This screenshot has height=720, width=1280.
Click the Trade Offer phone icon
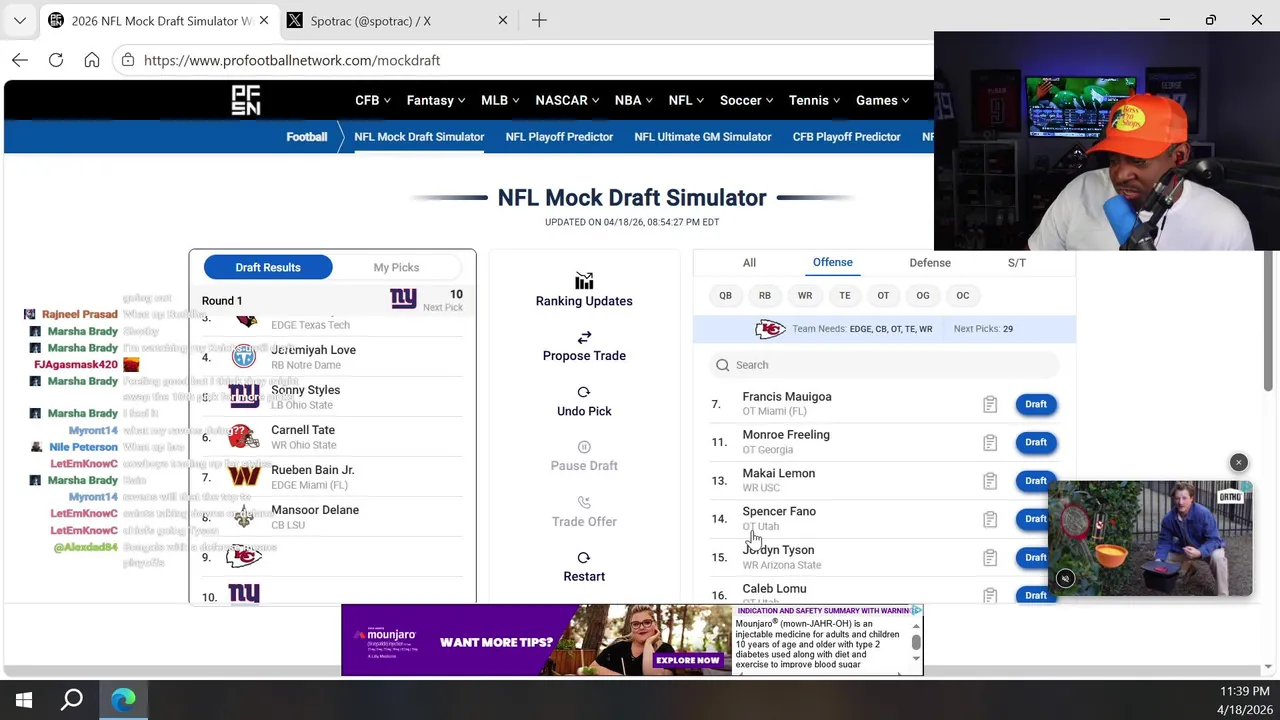pyautogui.click(x=584, y=502)
